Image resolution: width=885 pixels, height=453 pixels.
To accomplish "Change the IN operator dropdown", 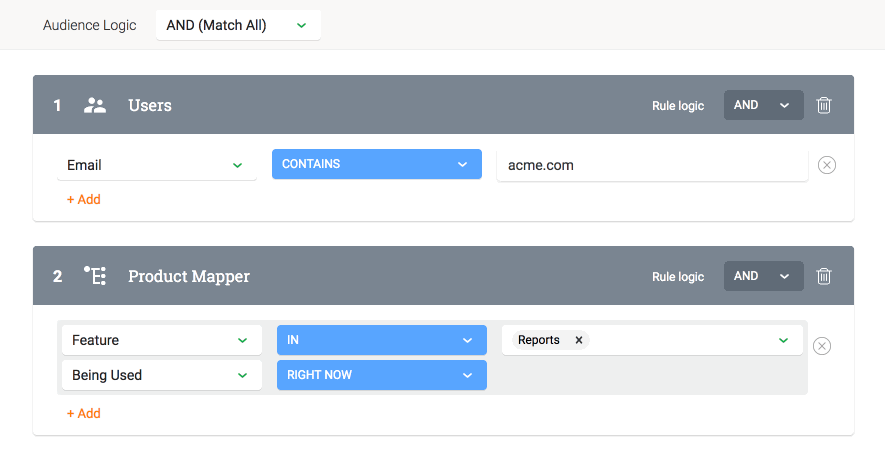I will [x=382, y=340].
